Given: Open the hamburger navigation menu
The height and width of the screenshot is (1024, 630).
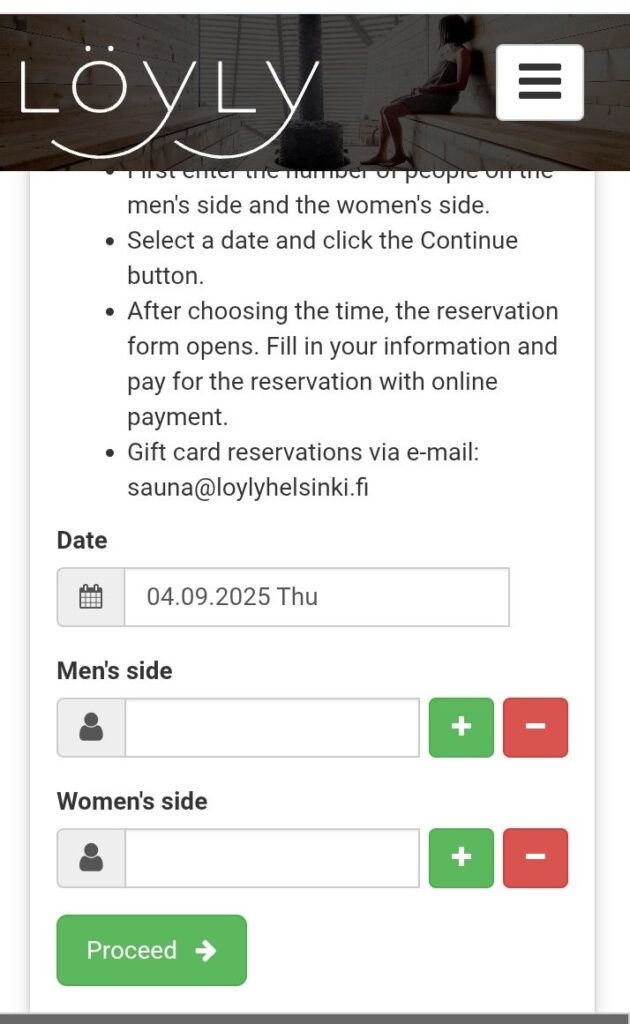Looking at the screenshot, I should [x=539, y=82].
